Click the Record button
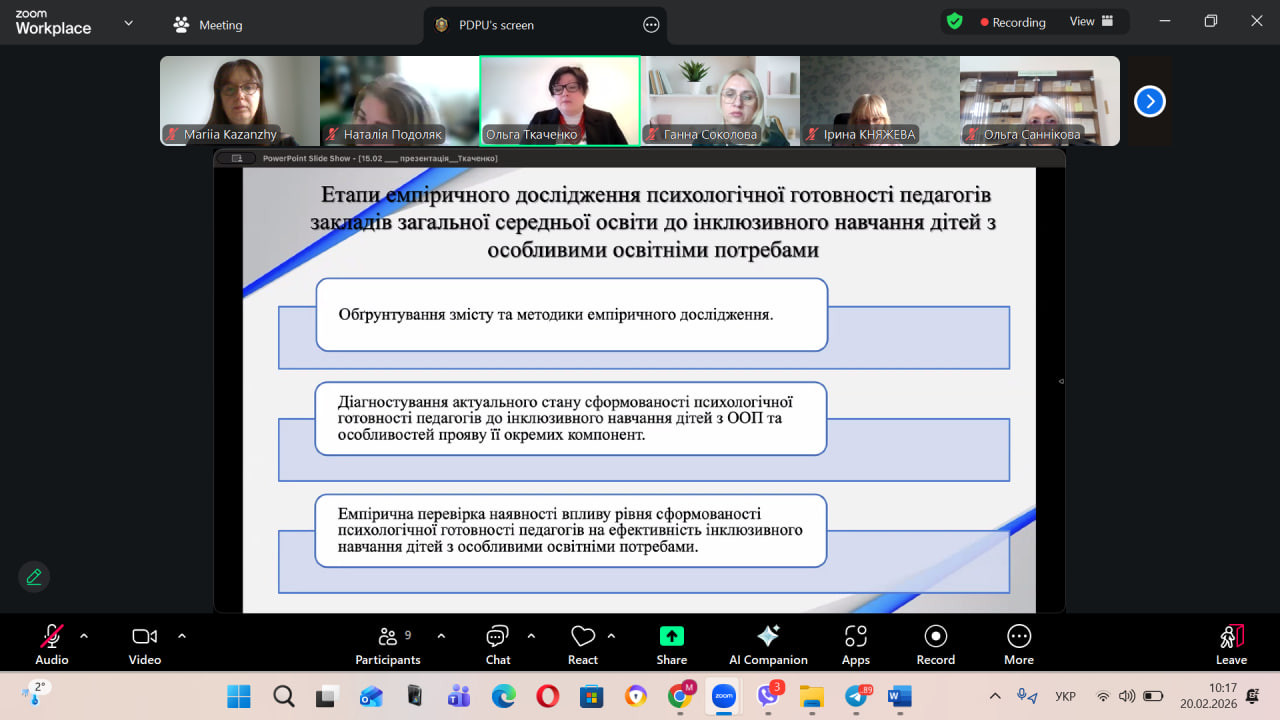This screenshot has width=1280, height=720. pyautogui.click(x=936, y=644)
